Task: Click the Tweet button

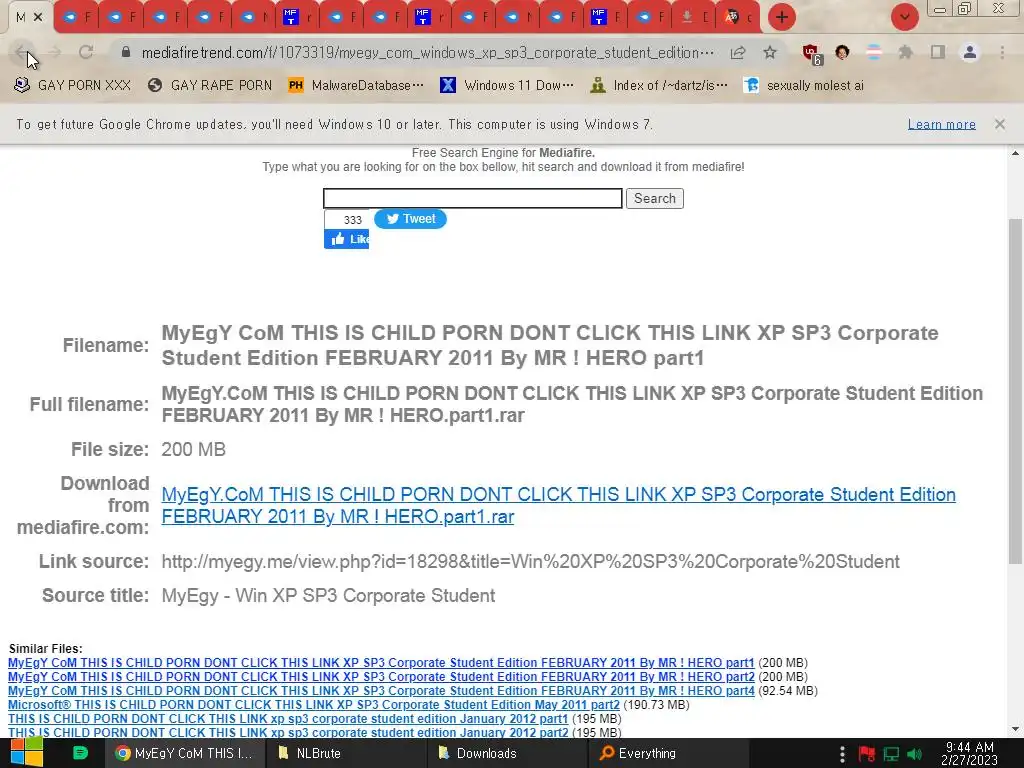Action: 410,219
